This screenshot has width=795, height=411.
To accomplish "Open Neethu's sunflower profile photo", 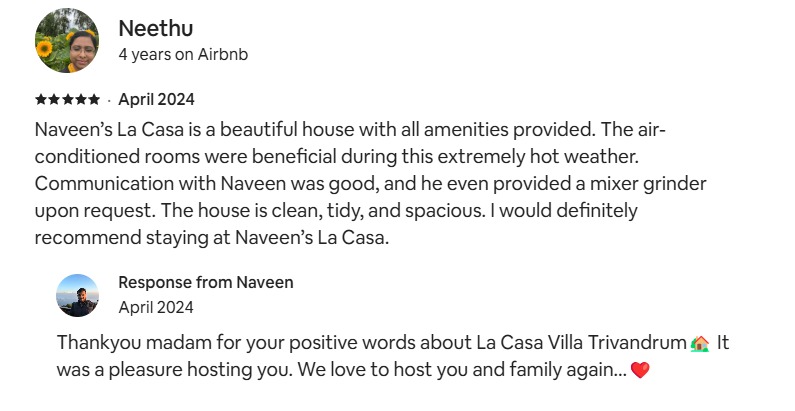I will click(67, 41).
